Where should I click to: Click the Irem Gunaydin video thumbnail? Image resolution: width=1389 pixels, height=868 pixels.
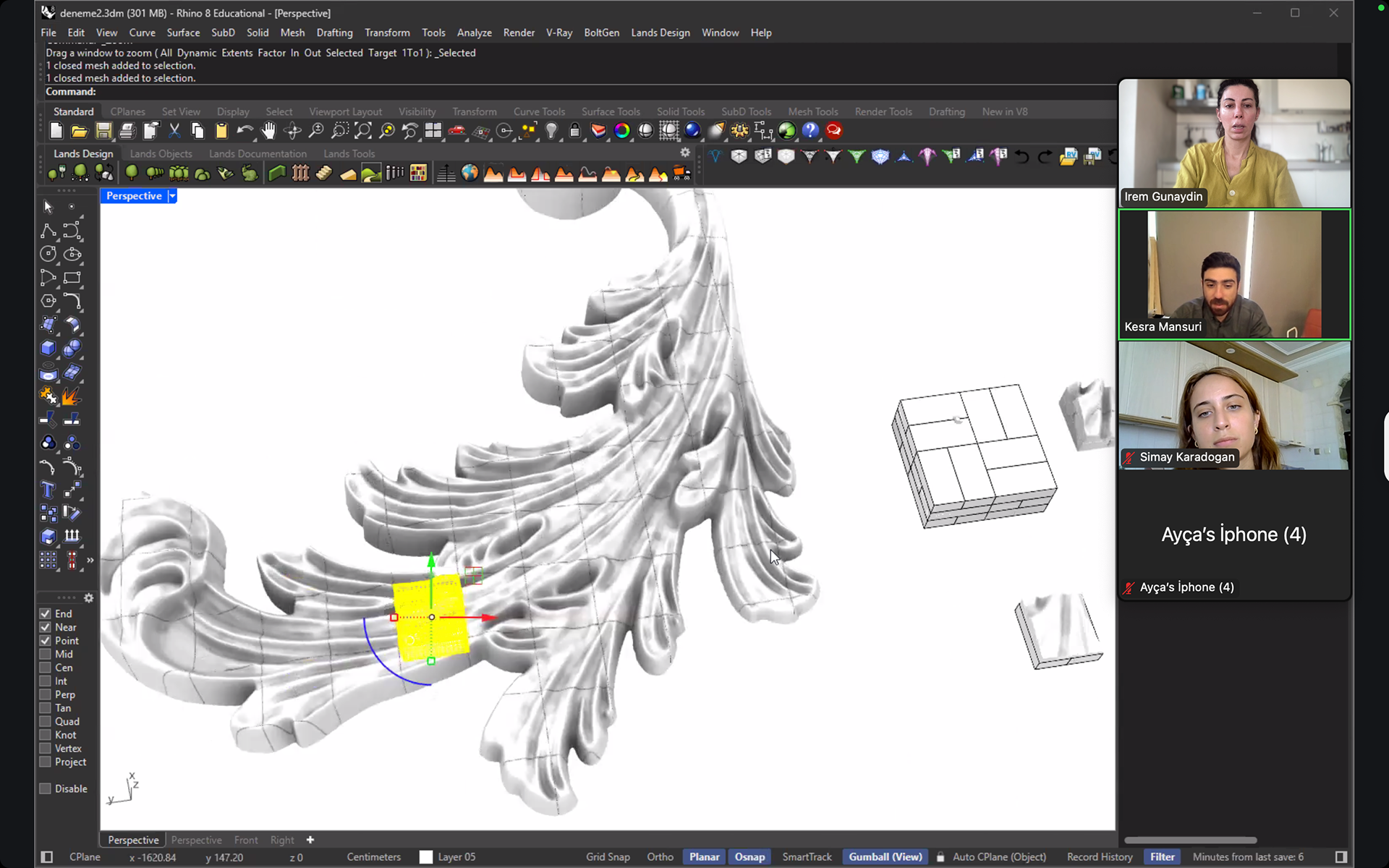(1234, 144)
